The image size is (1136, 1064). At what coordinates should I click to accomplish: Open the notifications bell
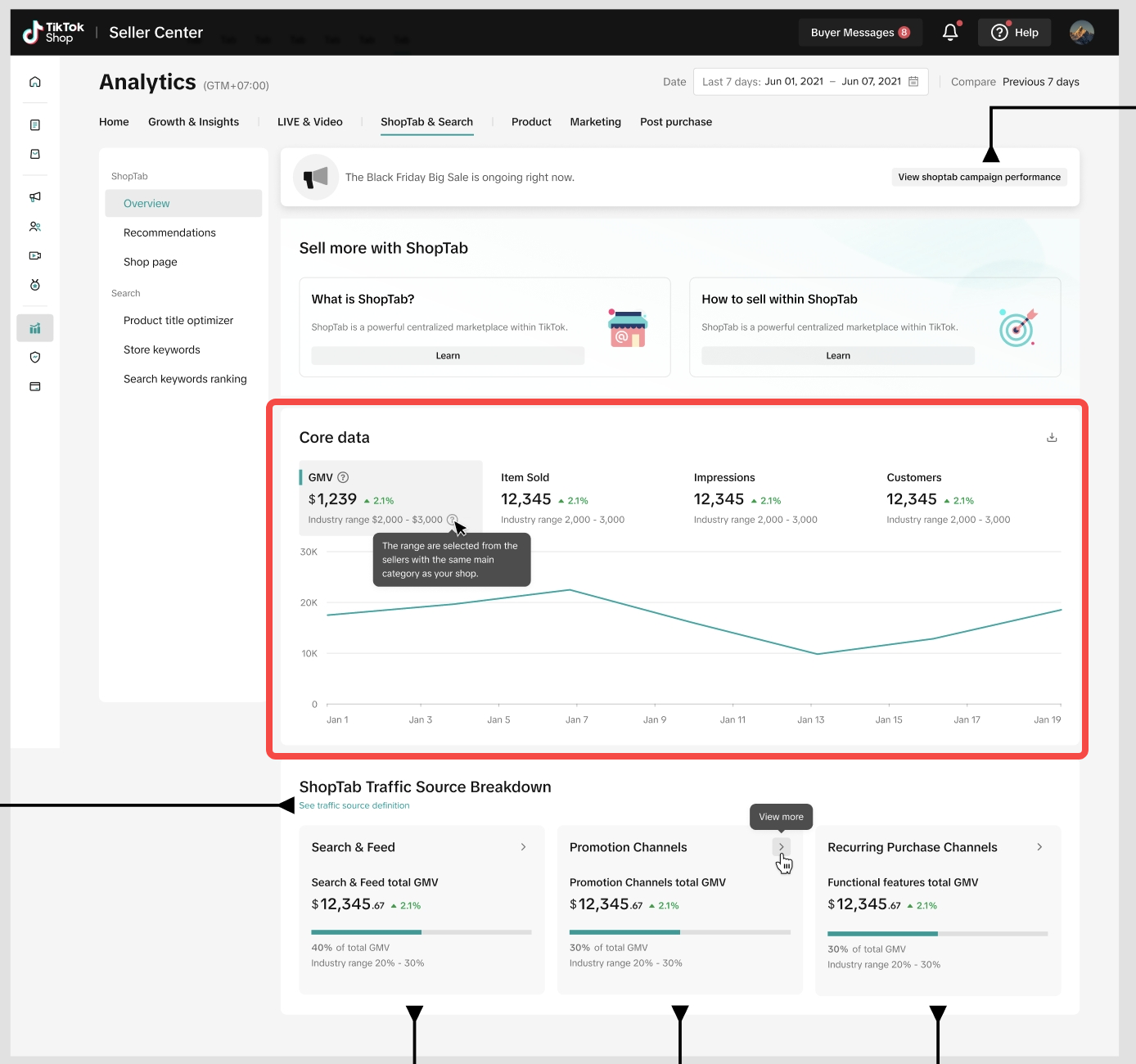[x=950, y=33]
